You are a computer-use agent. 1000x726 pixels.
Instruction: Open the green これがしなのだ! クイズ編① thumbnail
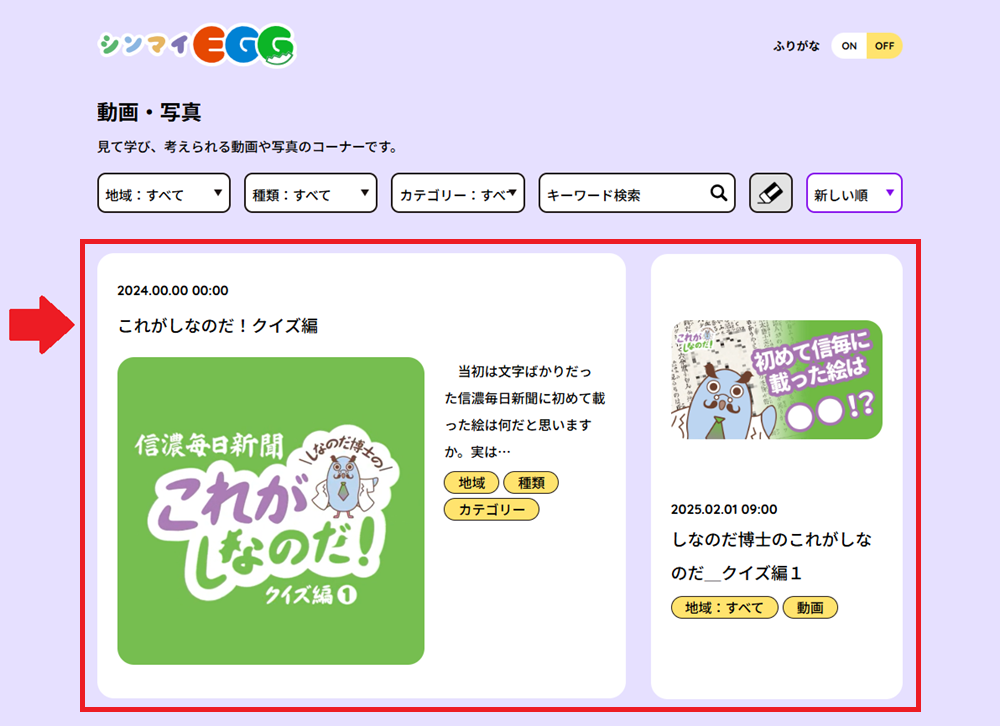271,511
